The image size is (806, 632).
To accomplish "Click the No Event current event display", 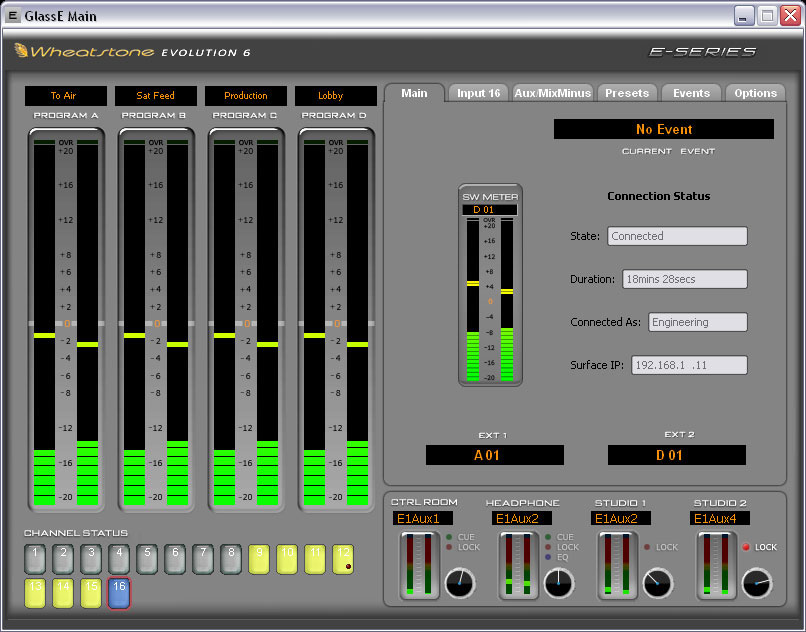I will (x=664, y=129).
